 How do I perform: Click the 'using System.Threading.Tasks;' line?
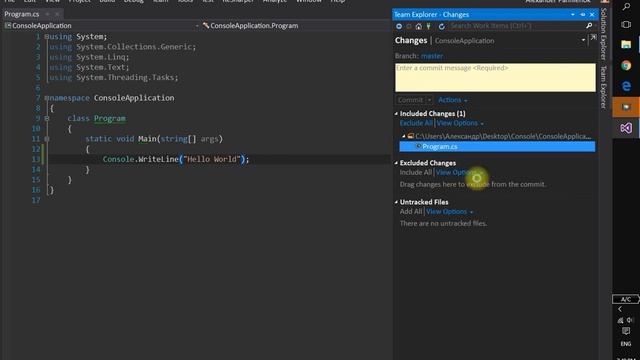click(x=113, y=78)
